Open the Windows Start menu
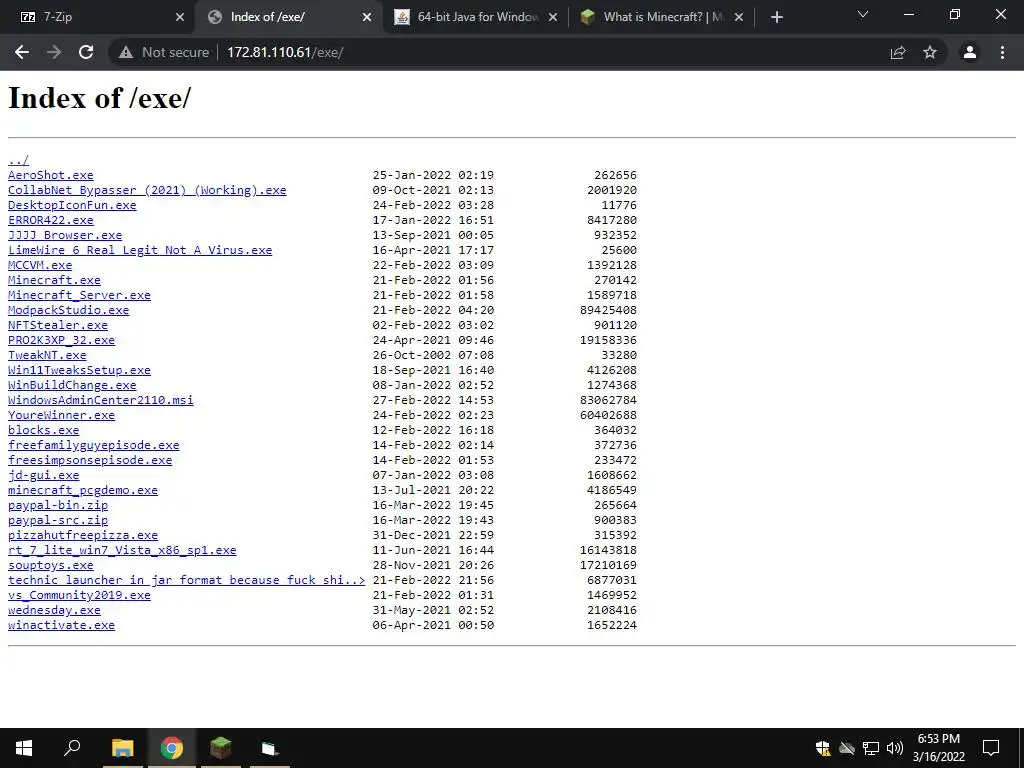The width and height of the screenshot is (1024, 768). 24,748
